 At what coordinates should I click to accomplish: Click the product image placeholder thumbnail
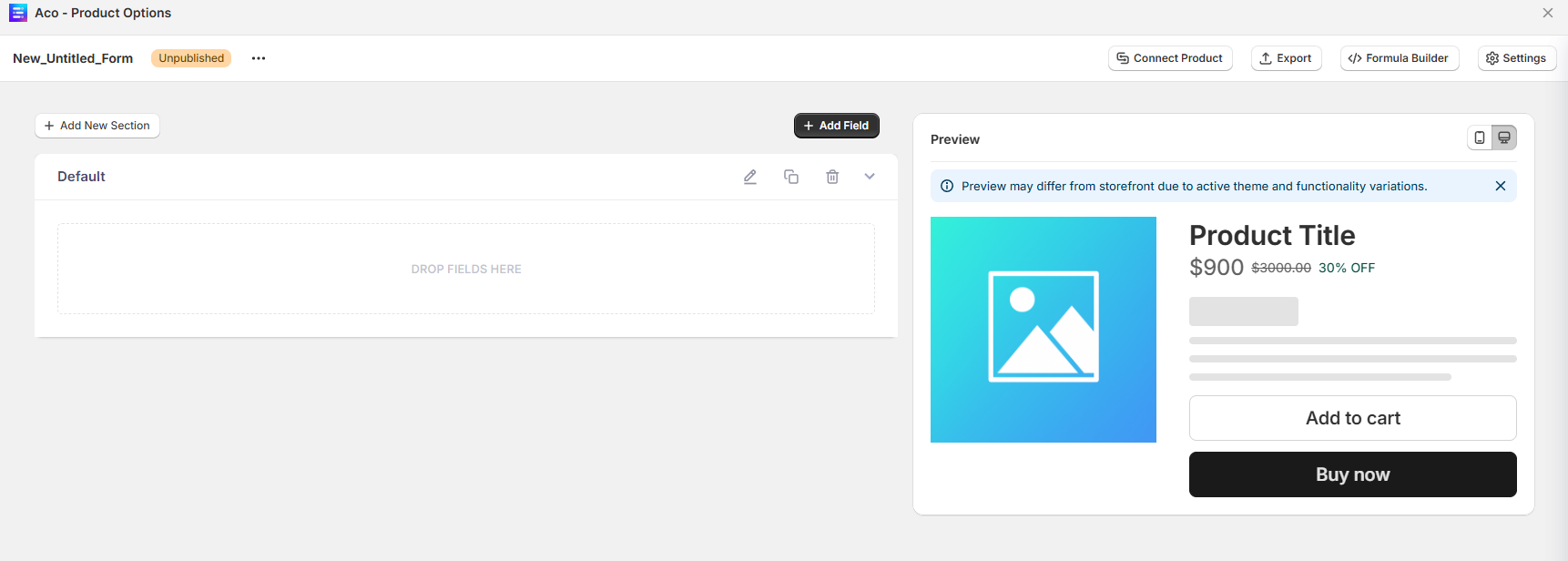(x=1044, y=330)
